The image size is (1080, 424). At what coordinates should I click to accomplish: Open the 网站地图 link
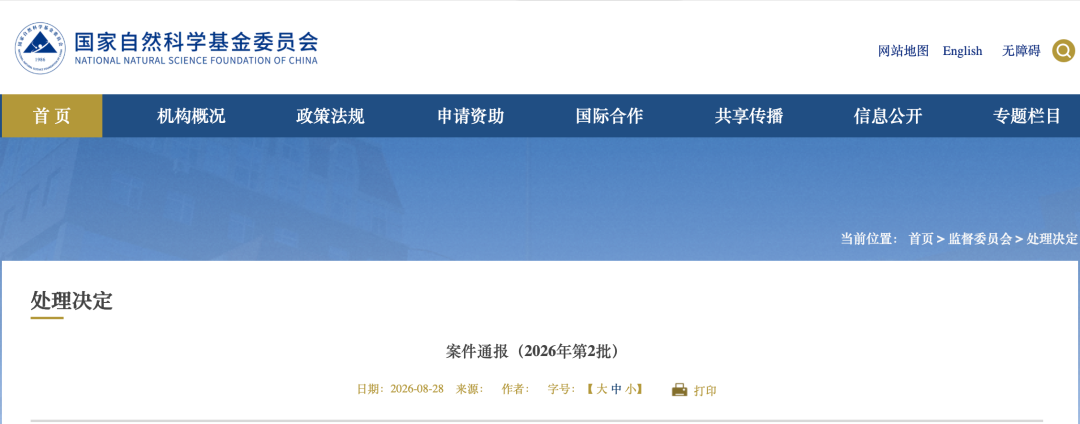point(904,51)
